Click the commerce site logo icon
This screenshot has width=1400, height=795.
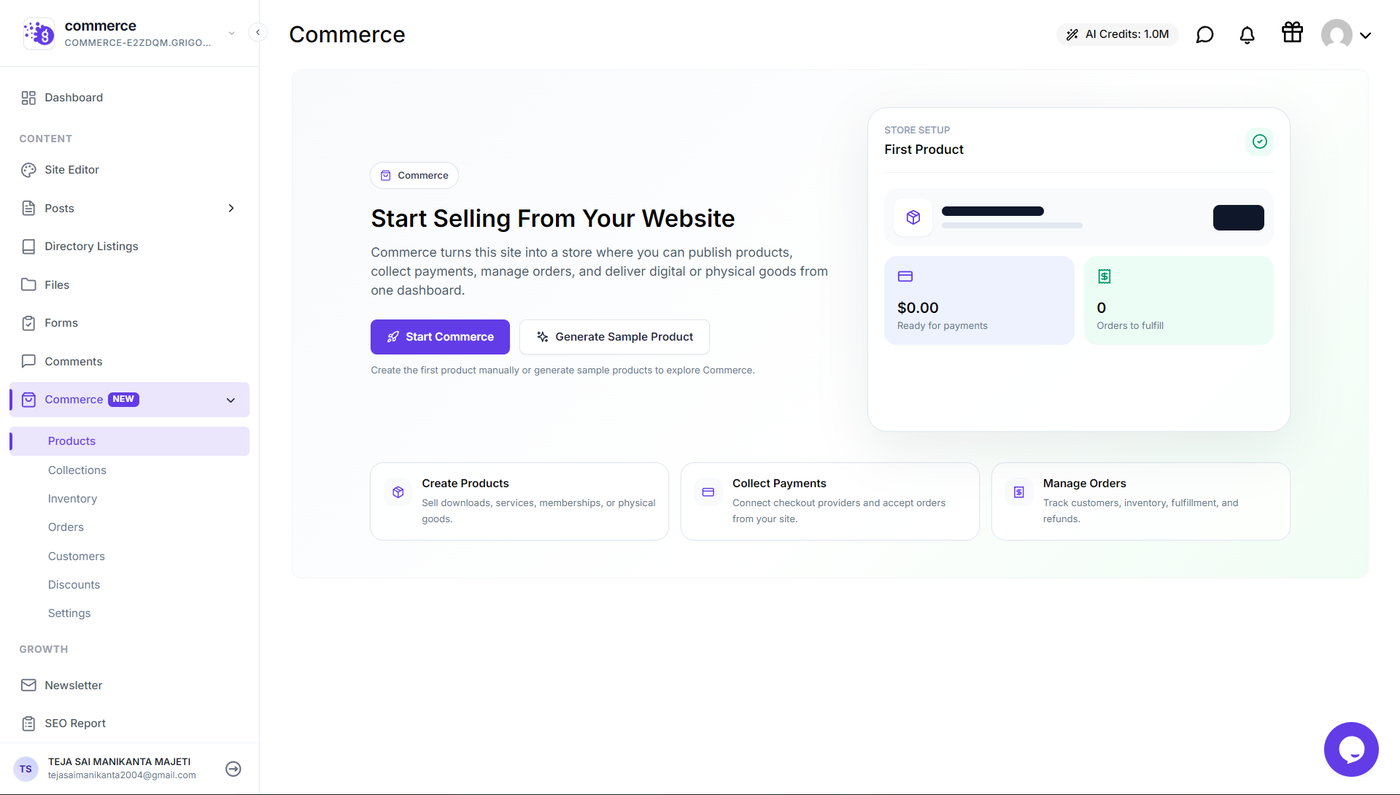(39, 33)
